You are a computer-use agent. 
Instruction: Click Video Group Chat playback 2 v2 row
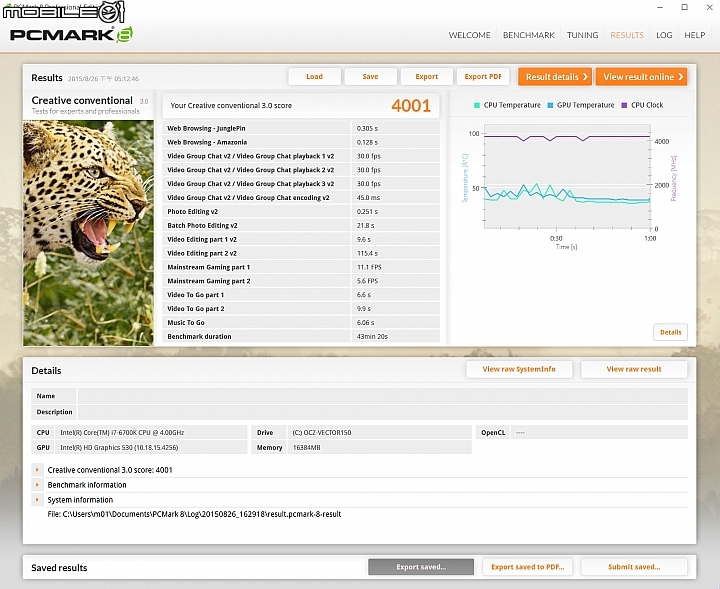(x=301, y=169)
